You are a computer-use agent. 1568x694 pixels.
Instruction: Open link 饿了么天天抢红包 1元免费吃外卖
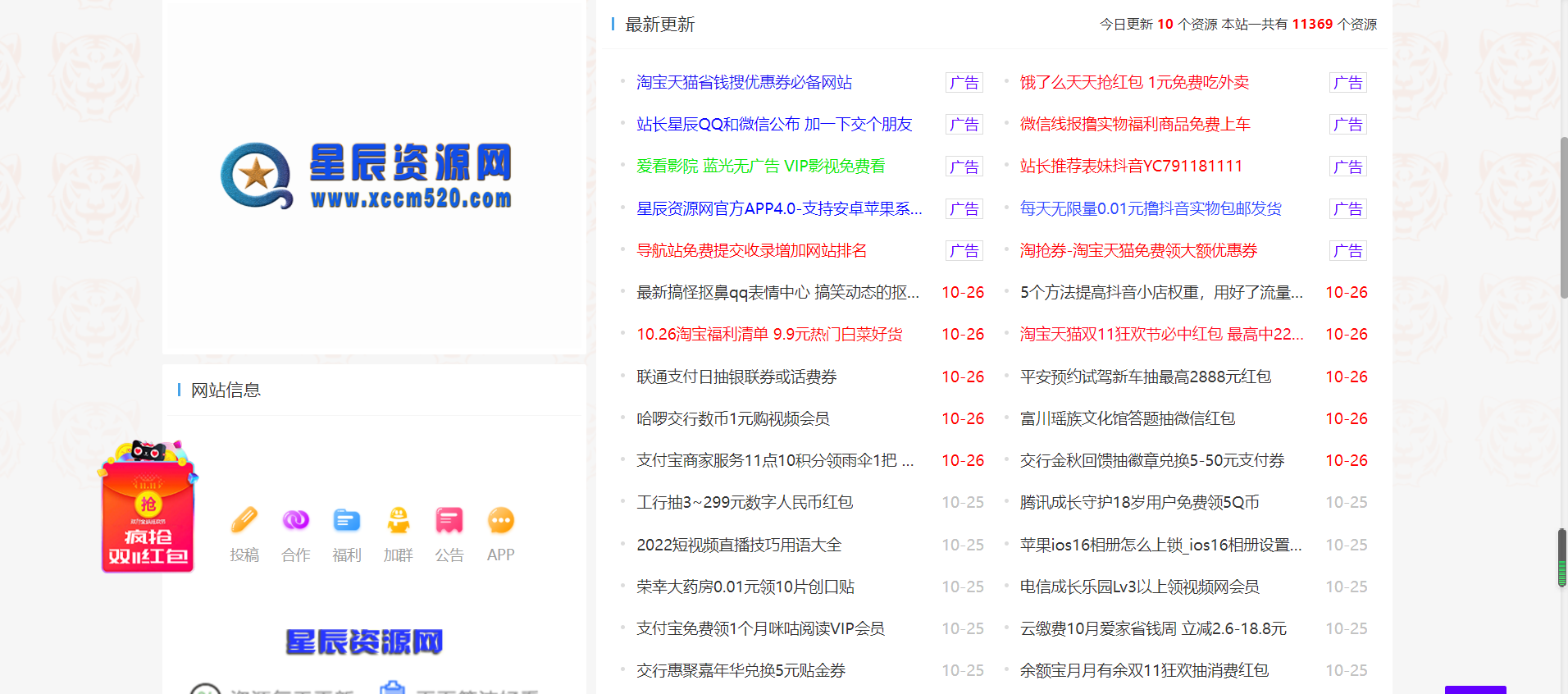1134,82
